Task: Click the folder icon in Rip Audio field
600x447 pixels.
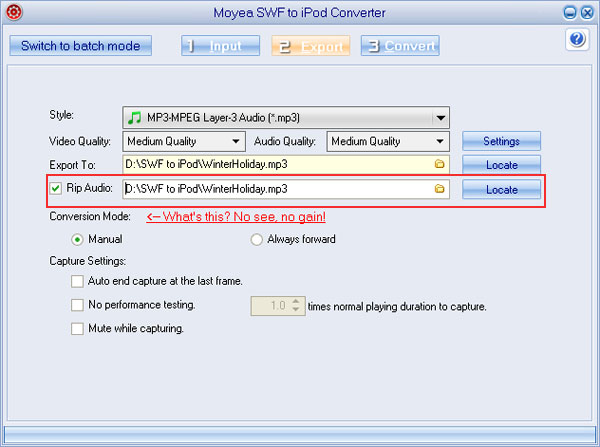Action: point(439,189)
